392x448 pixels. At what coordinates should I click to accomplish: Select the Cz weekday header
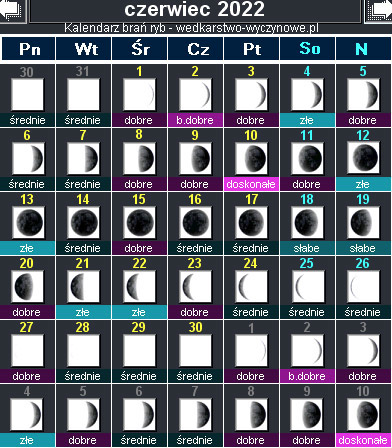[x=196, y=49]
